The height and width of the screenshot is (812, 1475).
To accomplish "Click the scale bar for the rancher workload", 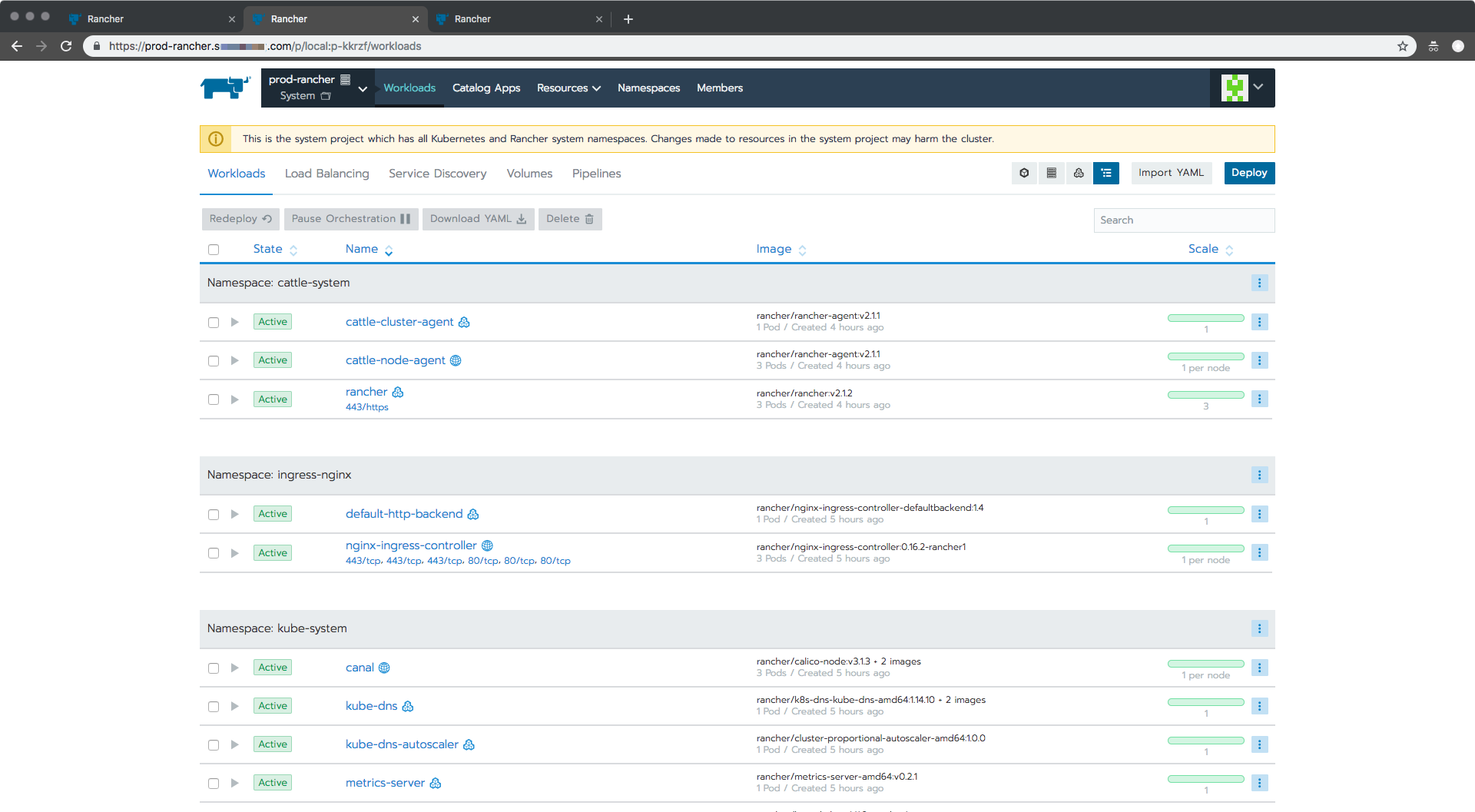I will pyautogui.click(x=1205, y=395).
